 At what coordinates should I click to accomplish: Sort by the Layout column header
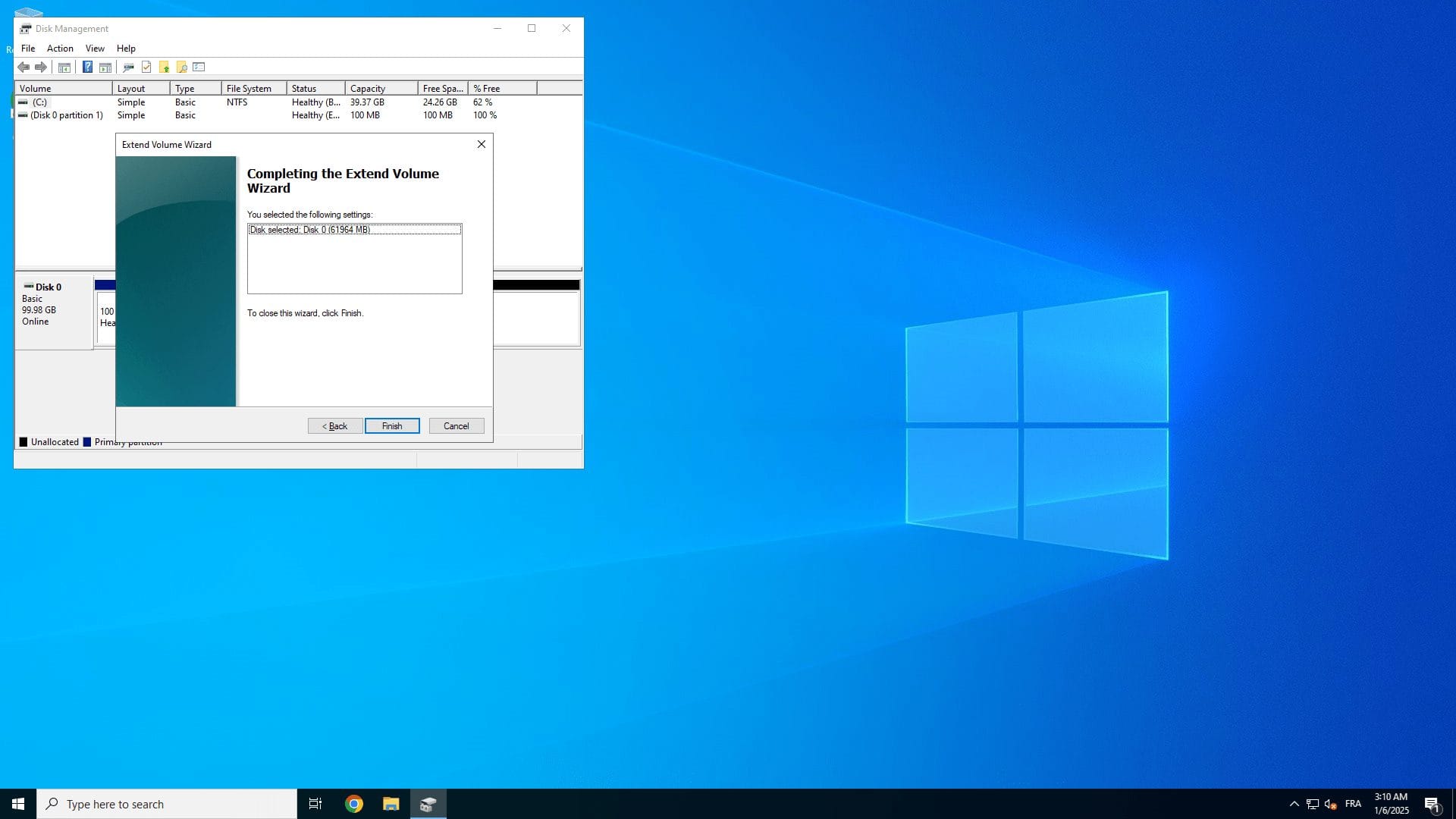(141, 89)
